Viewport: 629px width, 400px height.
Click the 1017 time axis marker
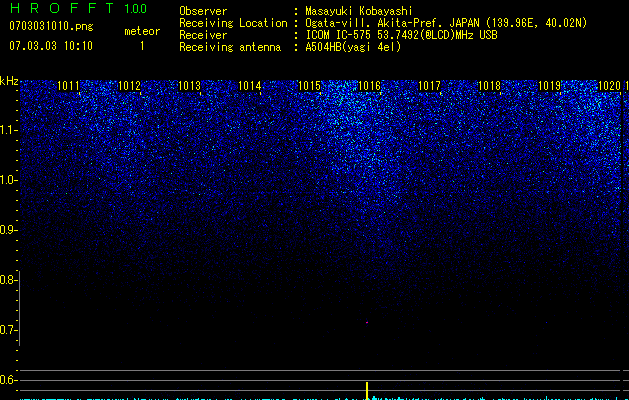[429, 86]
